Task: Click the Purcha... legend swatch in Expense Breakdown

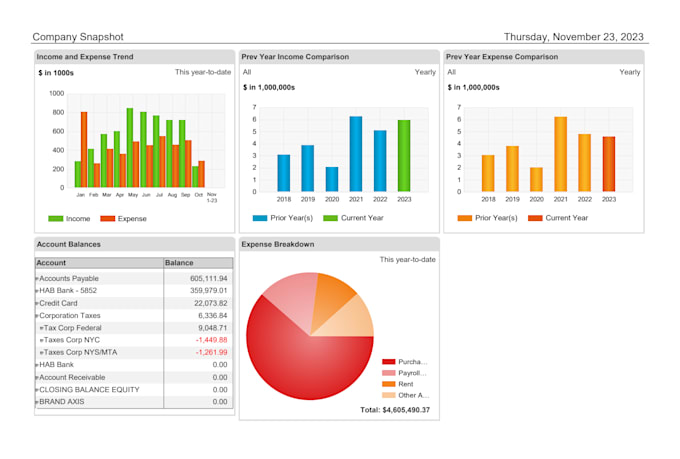Action: tap(389, 362)
